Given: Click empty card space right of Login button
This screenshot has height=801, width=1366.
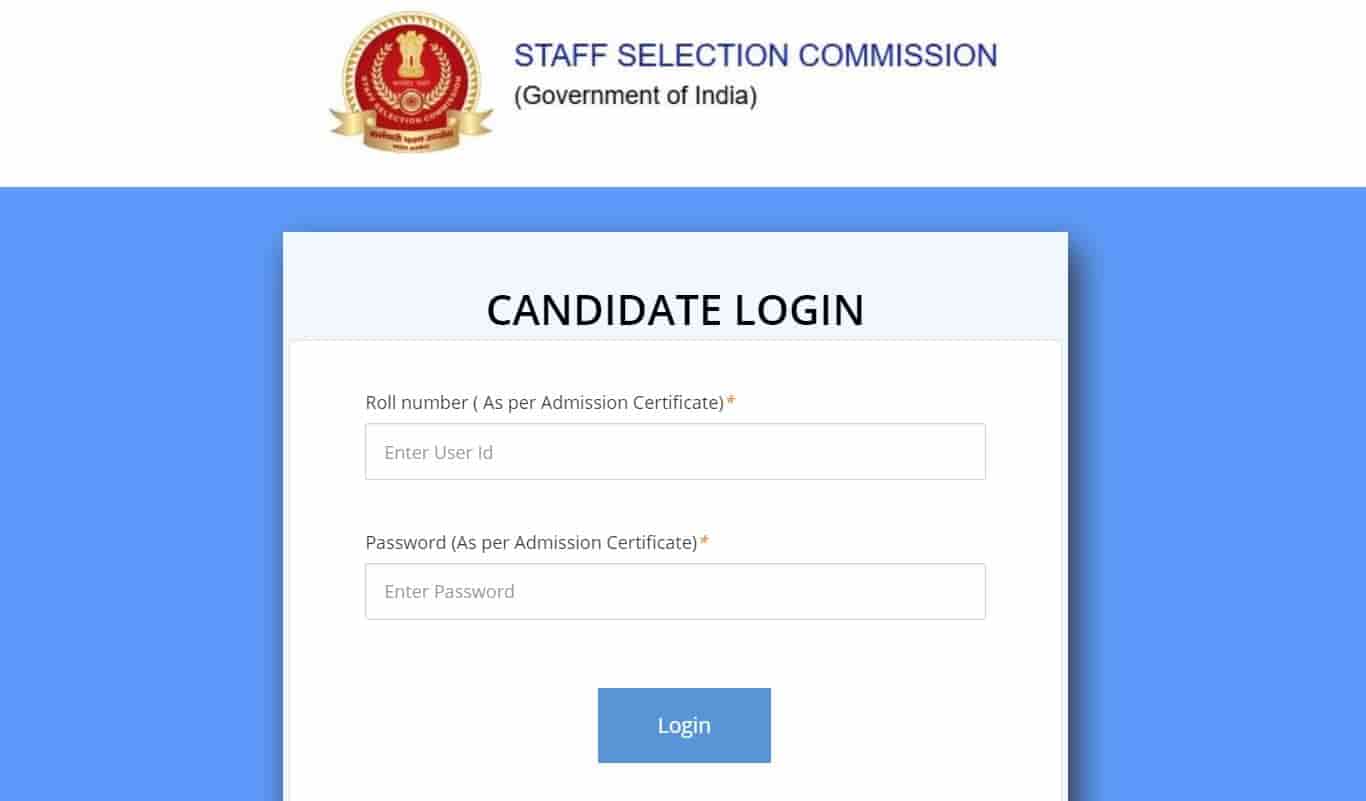Looking at the screenshot, I should [x=900, y=725].
